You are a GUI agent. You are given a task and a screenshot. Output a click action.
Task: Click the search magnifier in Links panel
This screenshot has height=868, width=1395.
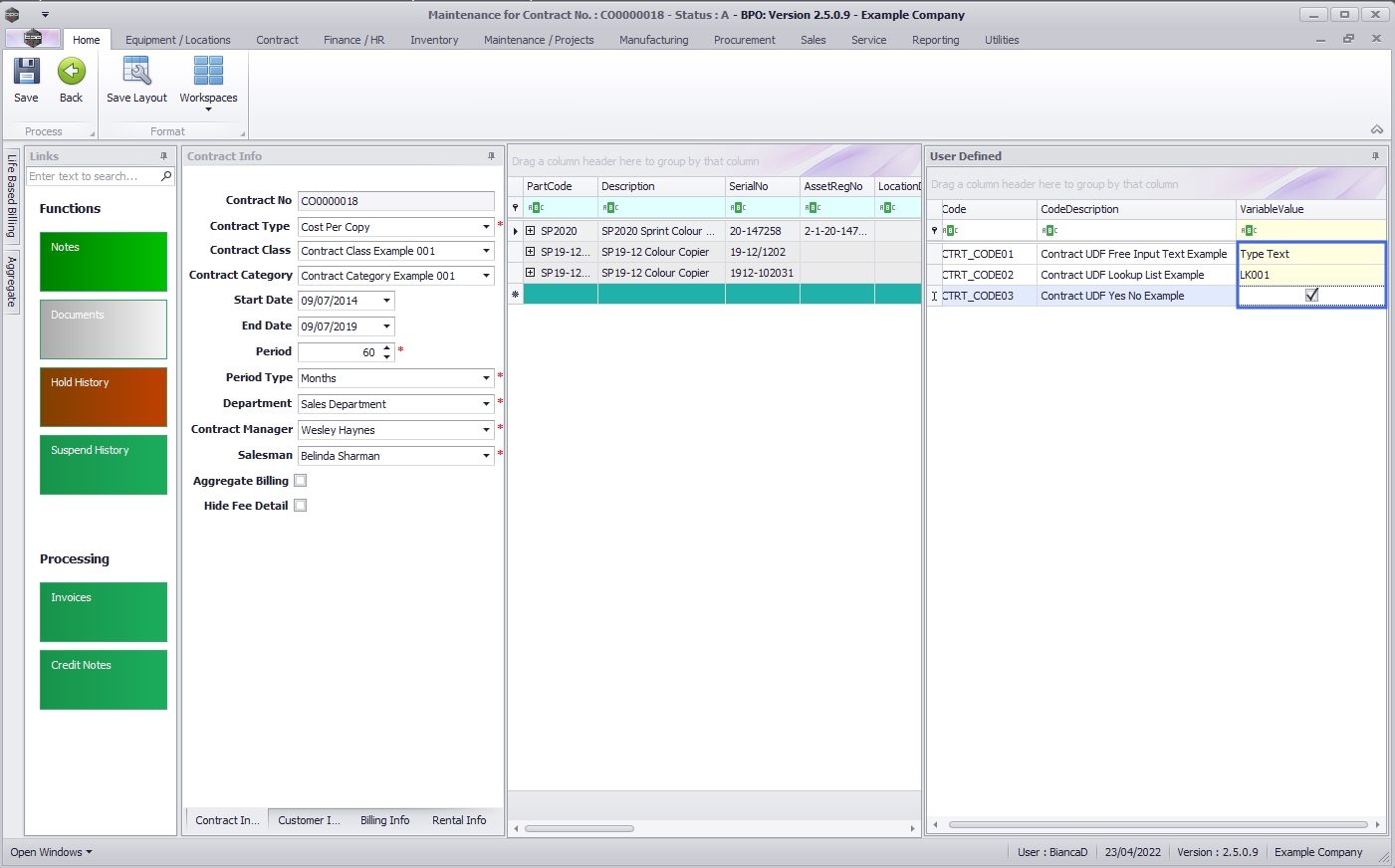tap(166, 176)
